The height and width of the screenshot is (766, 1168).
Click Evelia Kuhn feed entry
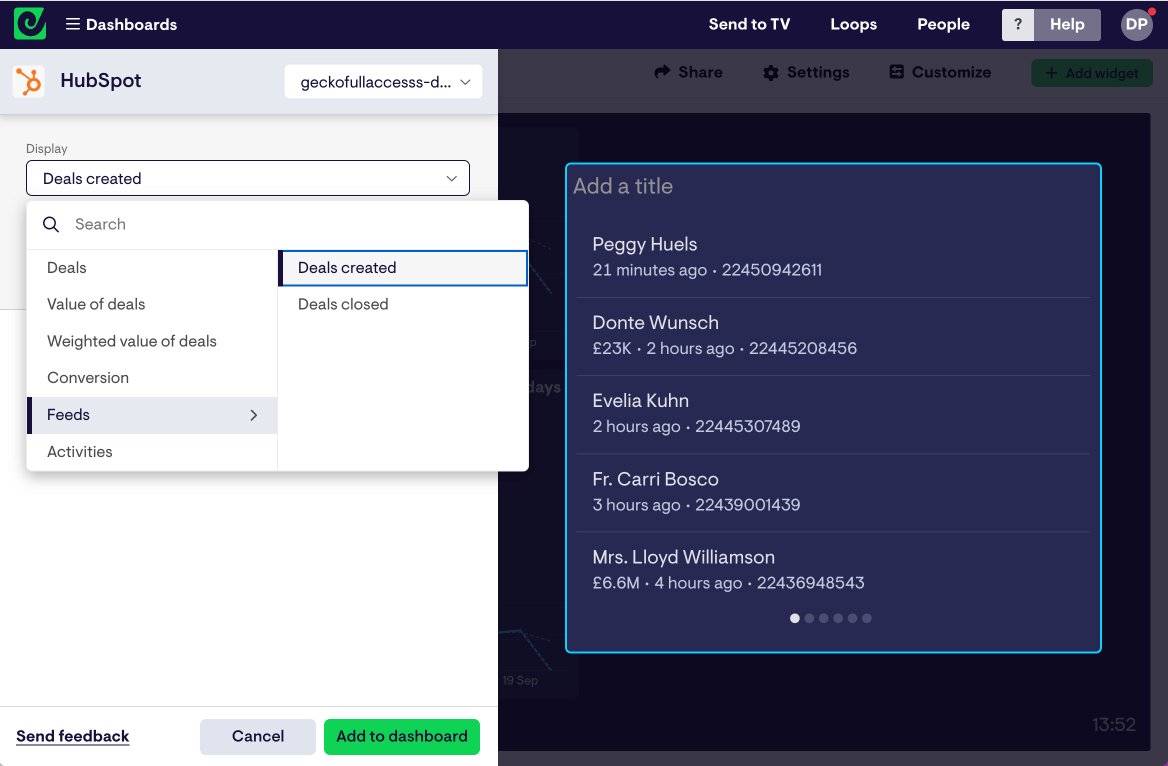pyautogui.click(x=833, y=414)
